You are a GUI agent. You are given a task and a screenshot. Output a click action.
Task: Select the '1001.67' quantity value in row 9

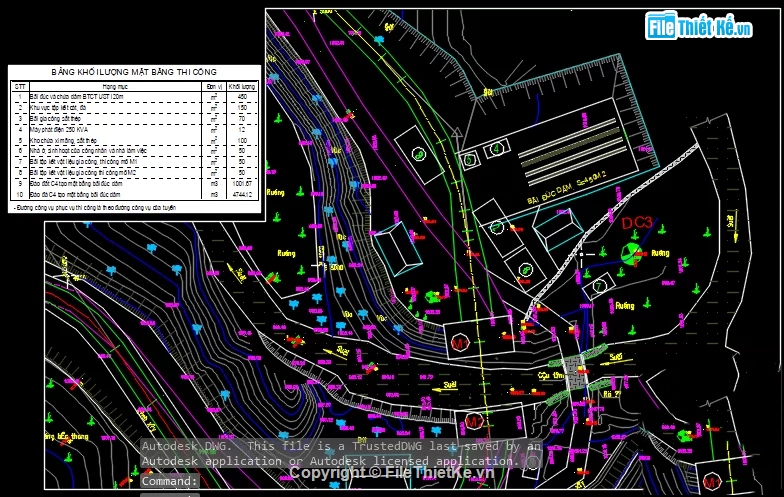point(242,184)
